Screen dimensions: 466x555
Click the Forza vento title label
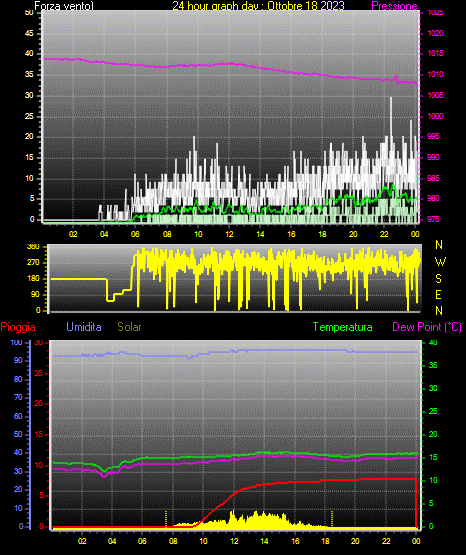pos(64,6)
